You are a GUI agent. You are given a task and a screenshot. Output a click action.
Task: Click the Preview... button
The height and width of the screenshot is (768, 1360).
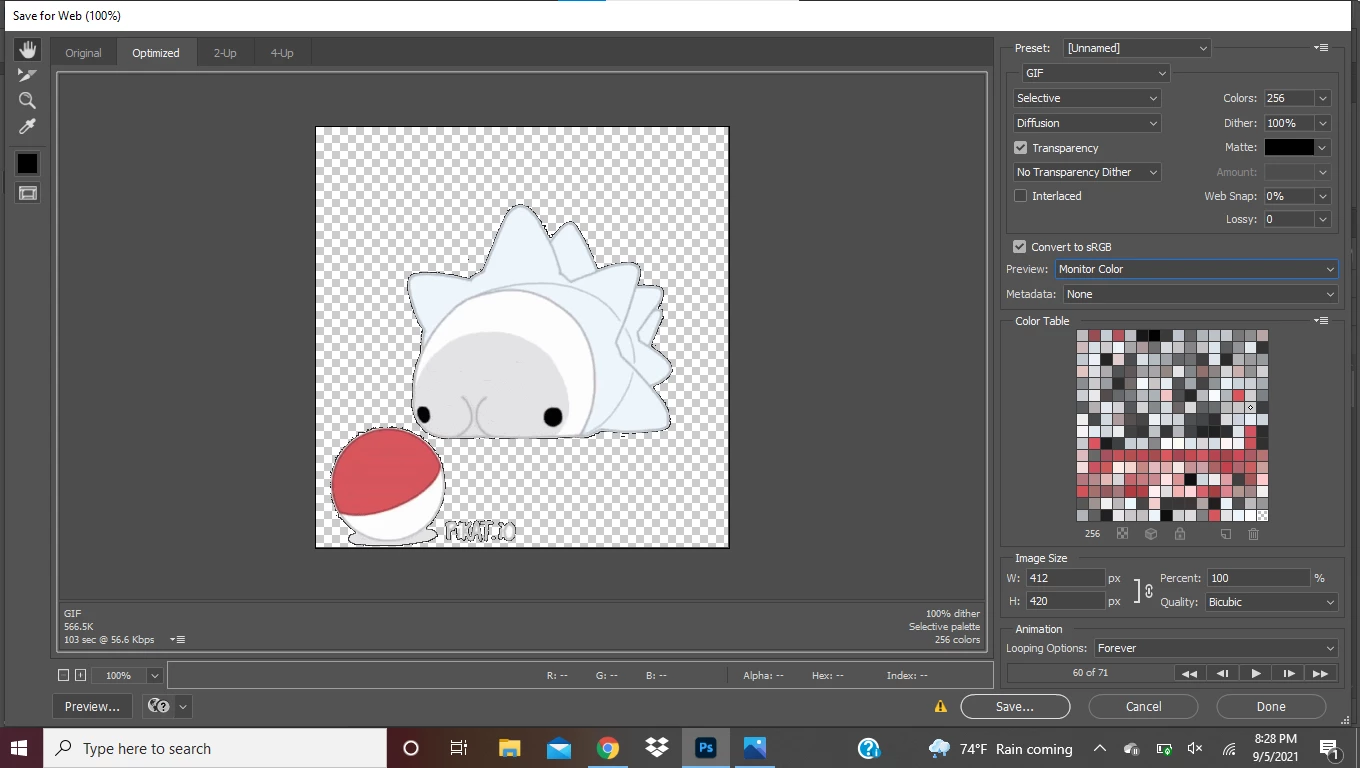tap(92, 706)
